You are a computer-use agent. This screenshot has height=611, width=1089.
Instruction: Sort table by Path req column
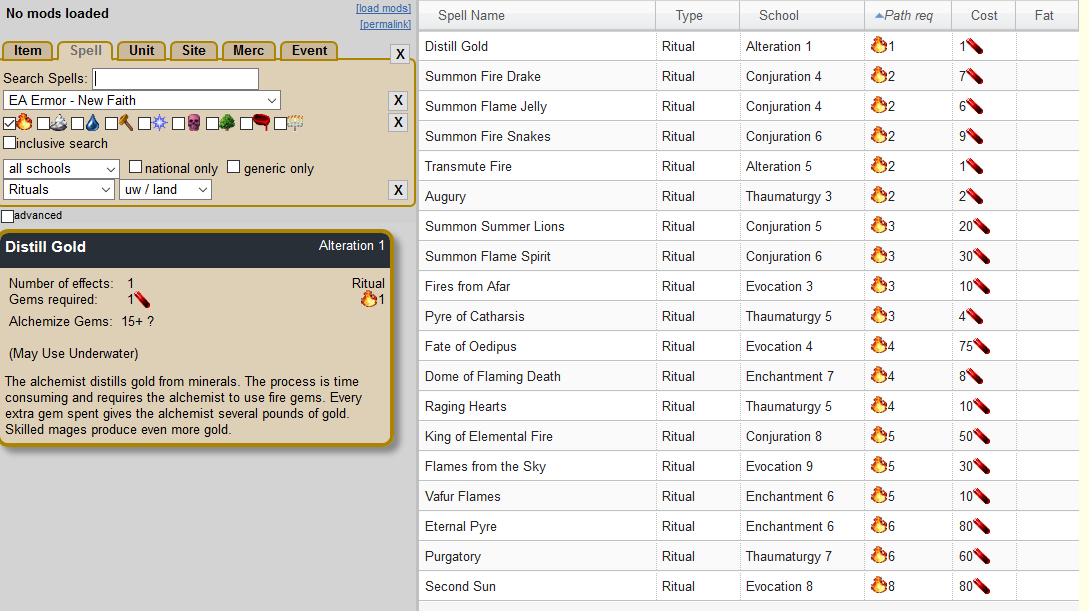coord(908,15)
